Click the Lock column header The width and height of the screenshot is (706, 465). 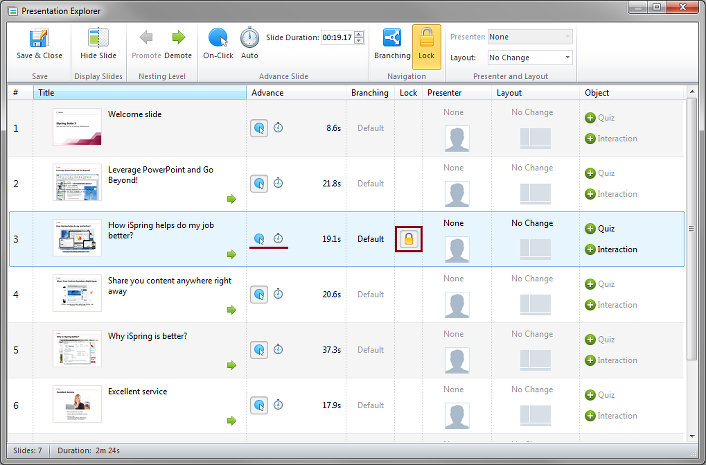click(x=408, y=93)
